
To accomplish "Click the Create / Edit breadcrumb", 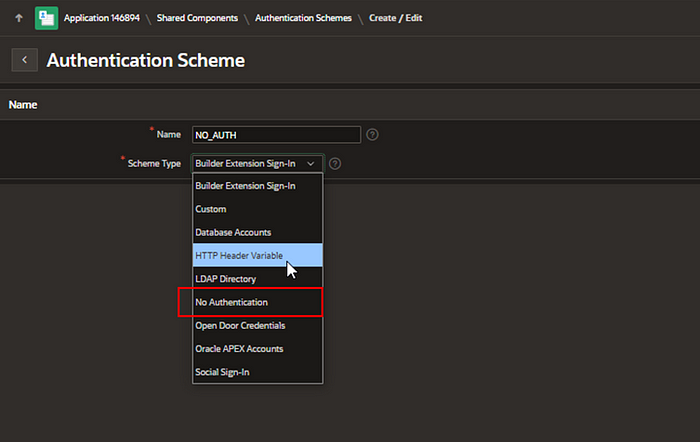I will (x=396, y=18).
